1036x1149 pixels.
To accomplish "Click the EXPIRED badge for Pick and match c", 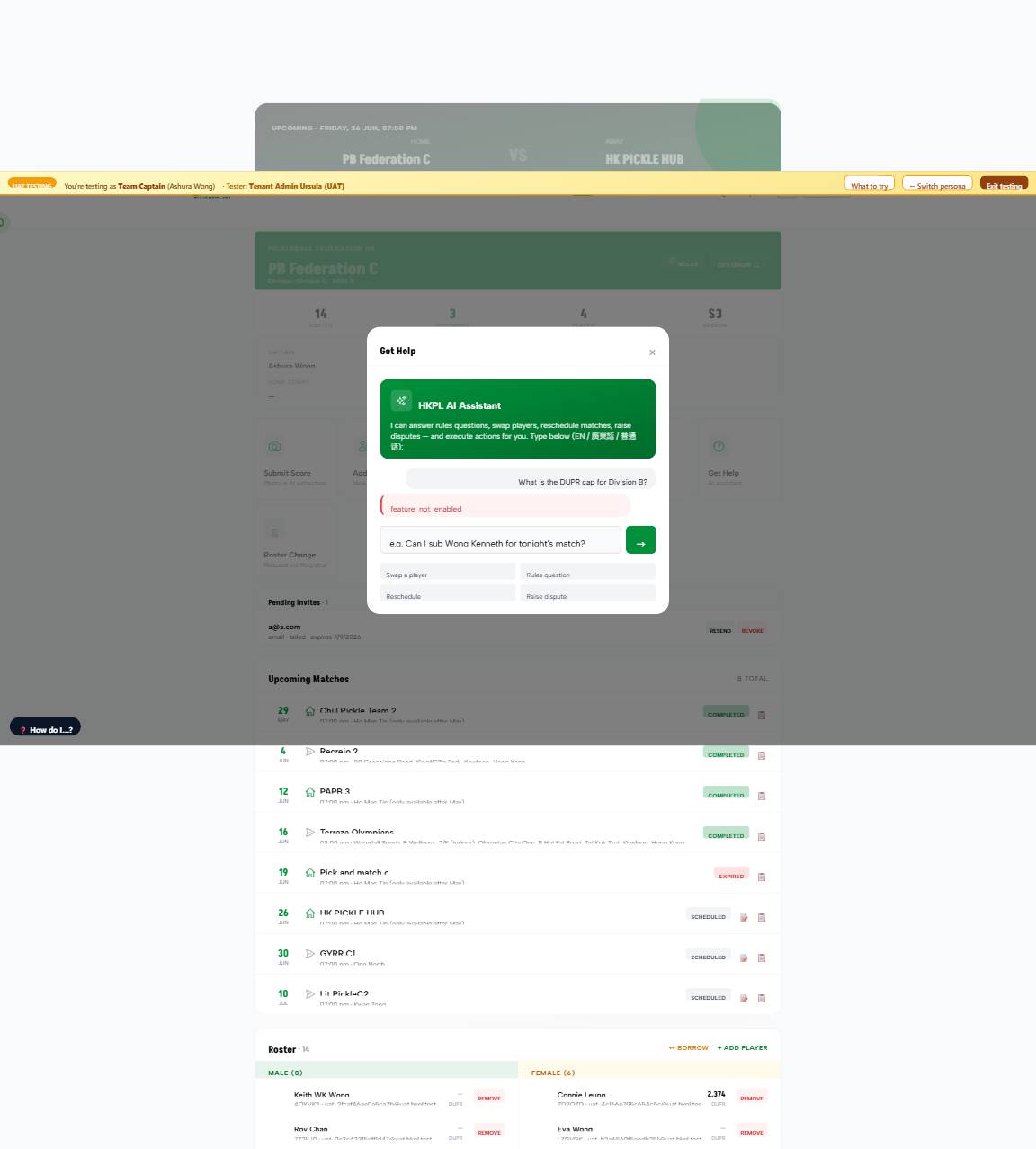I will 731,874.
